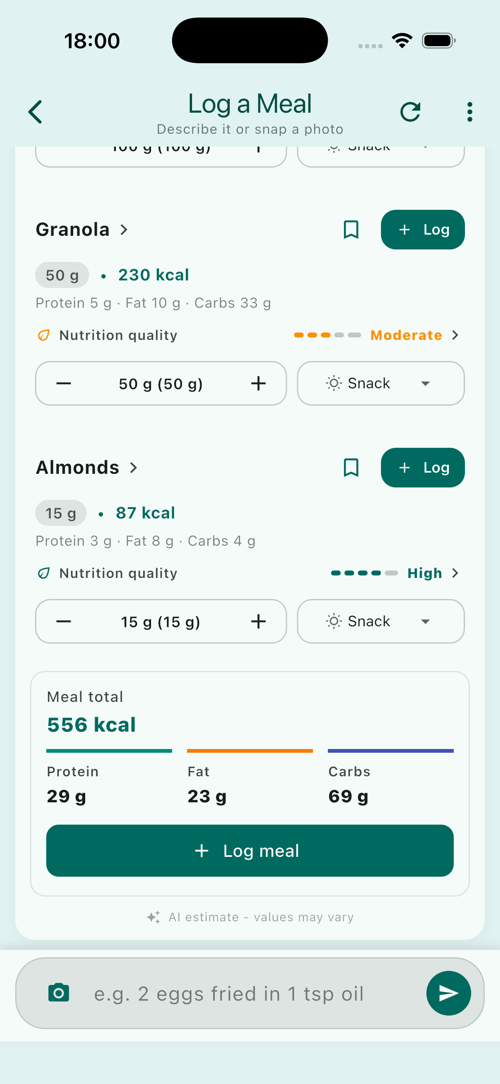
Task: Bookmark the Granola item
Action: pyautogui.click(x=351, y=230)
